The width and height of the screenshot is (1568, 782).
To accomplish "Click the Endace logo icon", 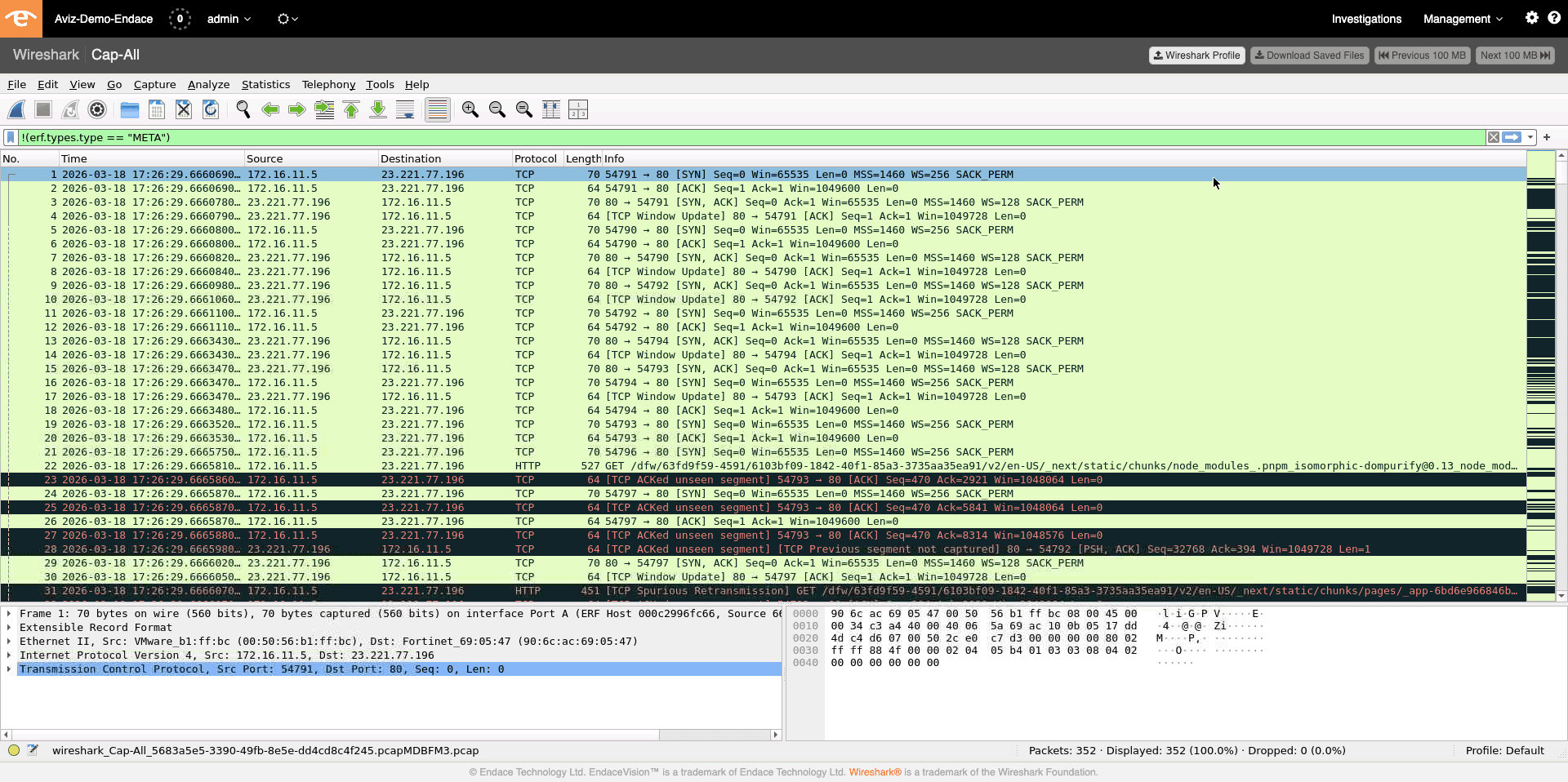I will (x=21, y=18).
